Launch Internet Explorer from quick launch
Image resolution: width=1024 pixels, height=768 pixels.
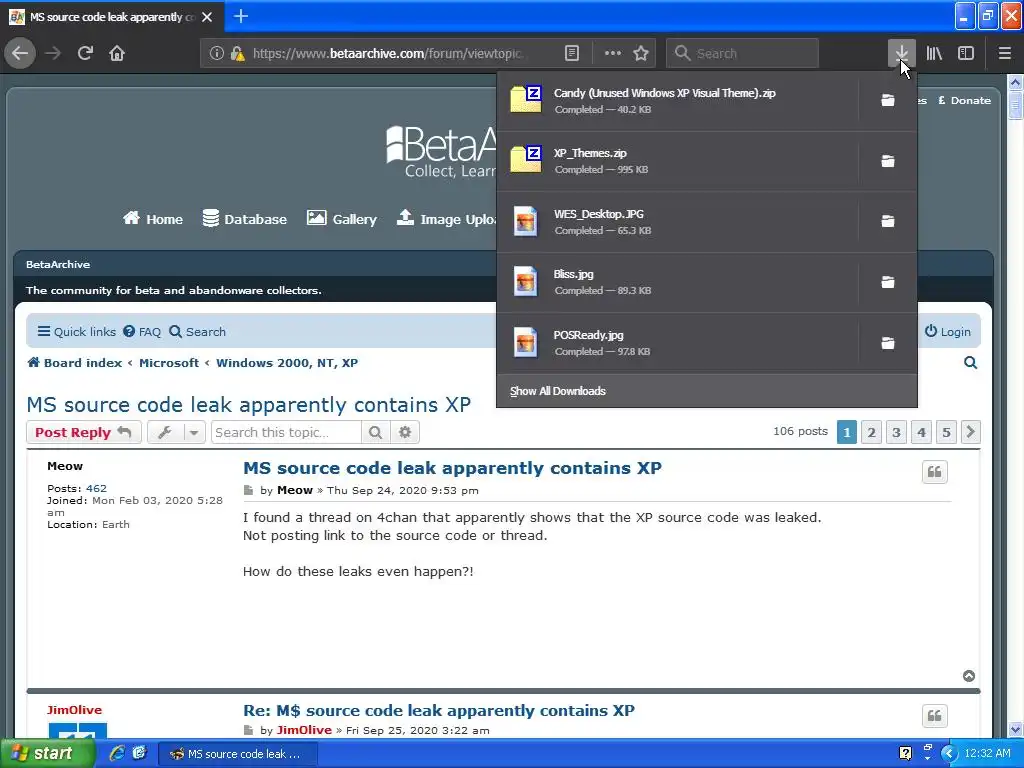[117, 753]
